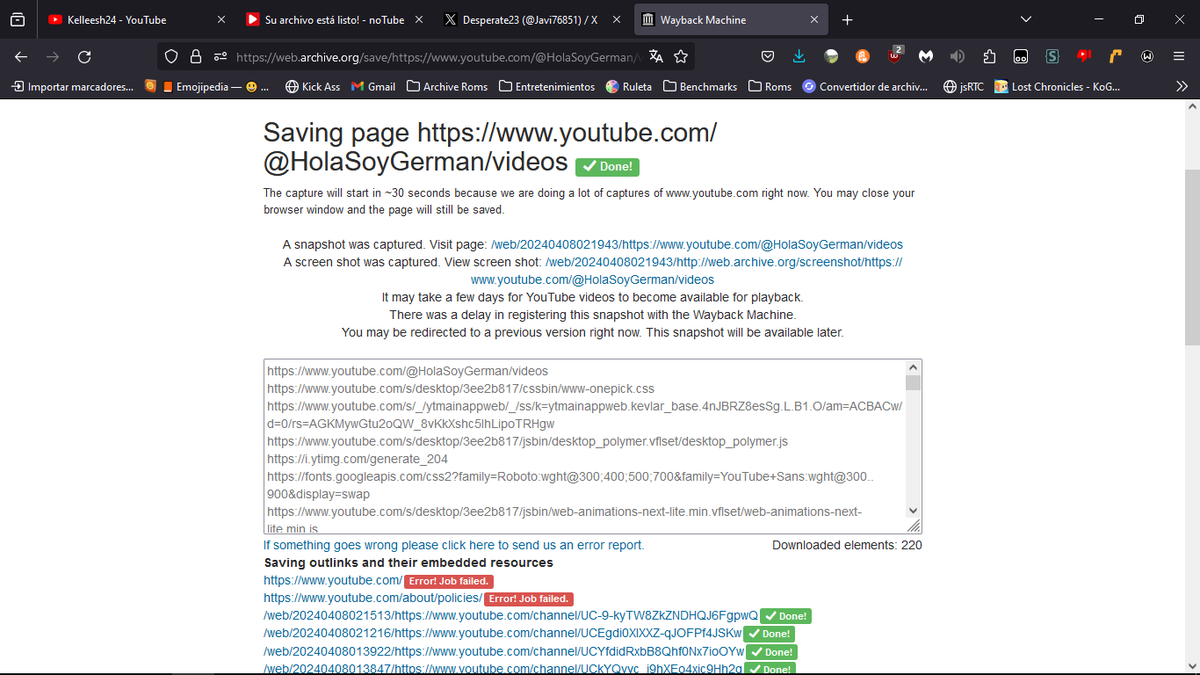1200x675 pixels.
Task: Open Lost Chronicles - KoG bookmark
Action: pos(1058,87)
